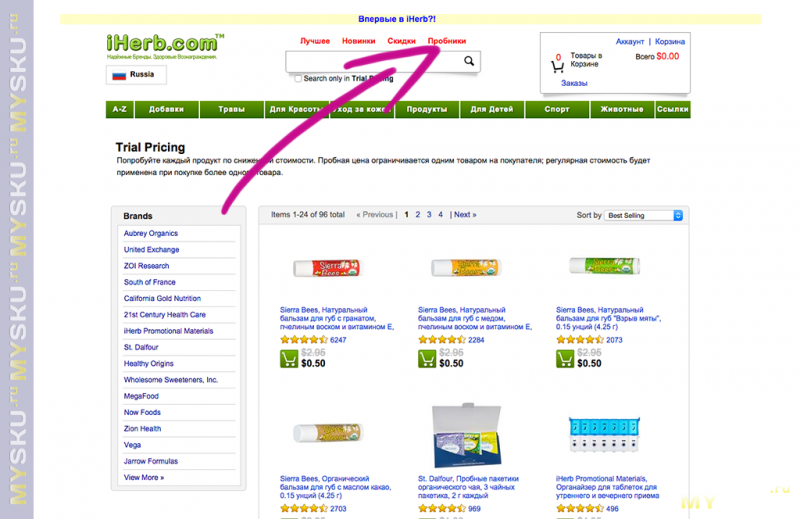800x519 pixels.
Task: Filter by brand ZOI Research
Action: pyautogui.click(x=146, y=266)
